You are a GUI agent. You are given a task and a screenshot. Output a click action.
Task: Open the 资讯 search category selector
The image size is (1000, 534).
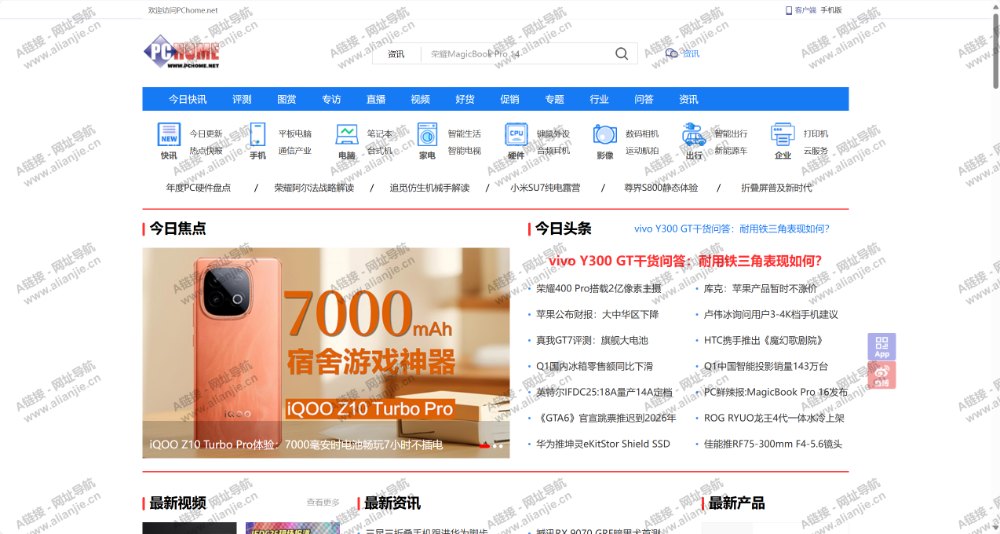pyautogui.click(x=396, y=54)
